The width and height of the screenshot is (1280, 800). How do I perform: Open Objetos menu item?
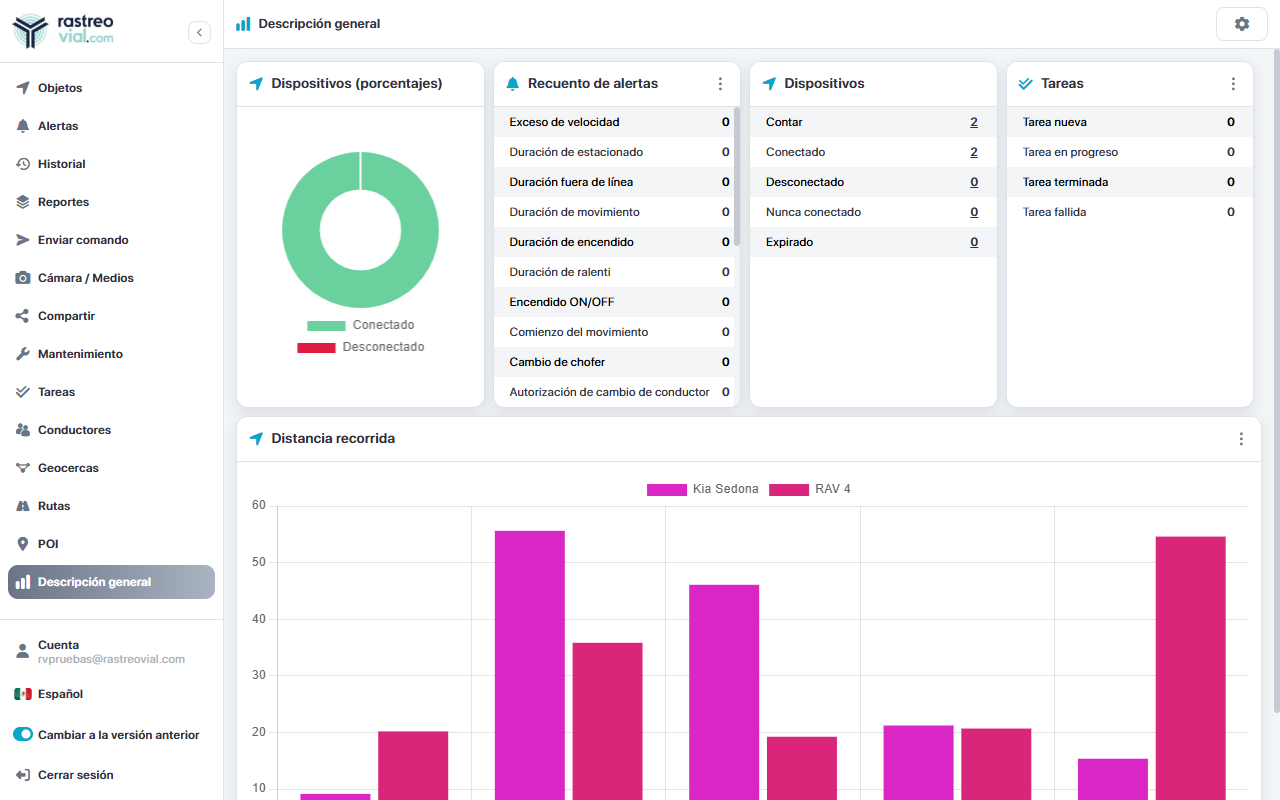111,88
